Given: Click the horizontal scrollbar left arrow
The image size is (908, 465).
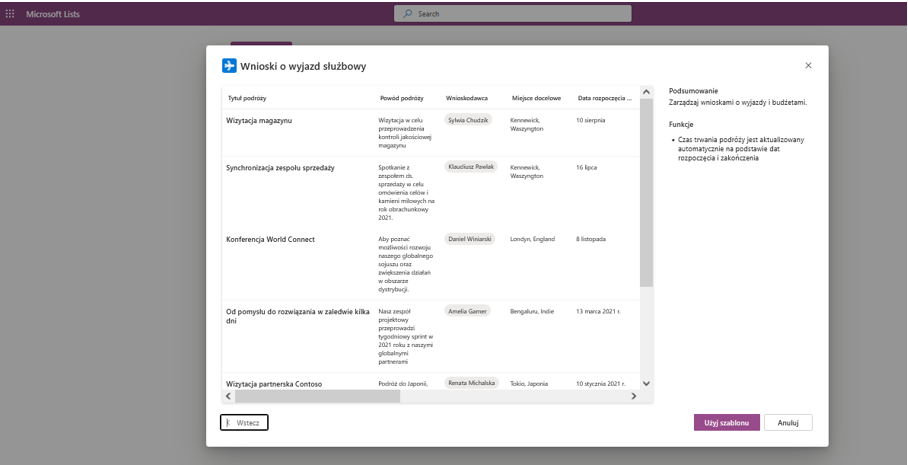Looking at the screenshot, I should 226,396.
